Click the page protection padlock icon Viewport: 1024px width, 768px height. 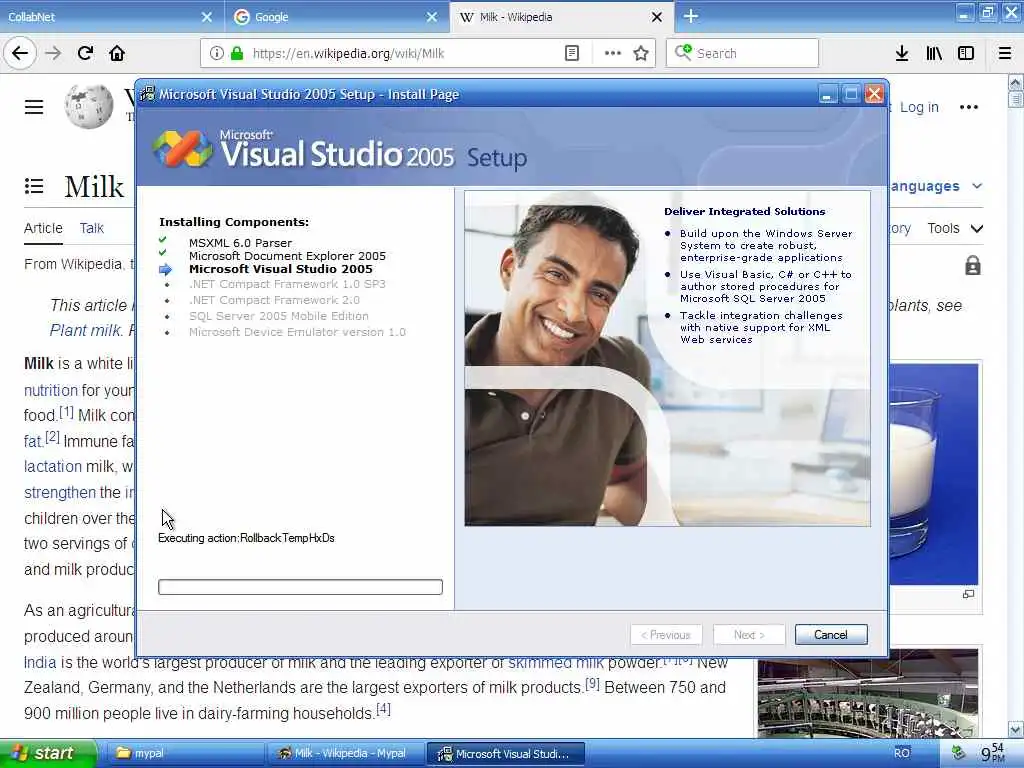[972, 265]
